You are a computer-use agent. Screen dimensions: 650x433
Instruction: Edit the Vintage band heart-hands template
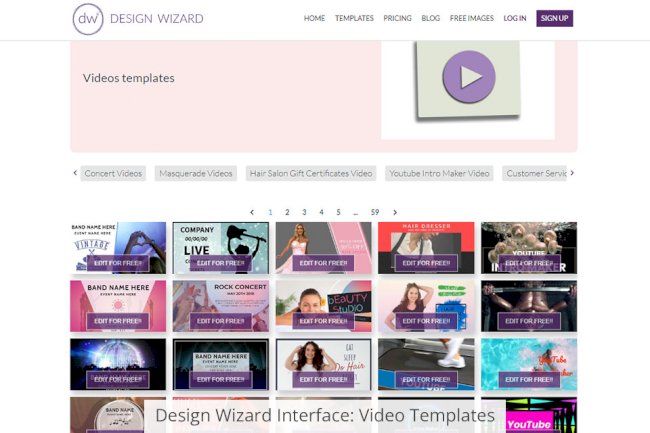coord(118,263)
